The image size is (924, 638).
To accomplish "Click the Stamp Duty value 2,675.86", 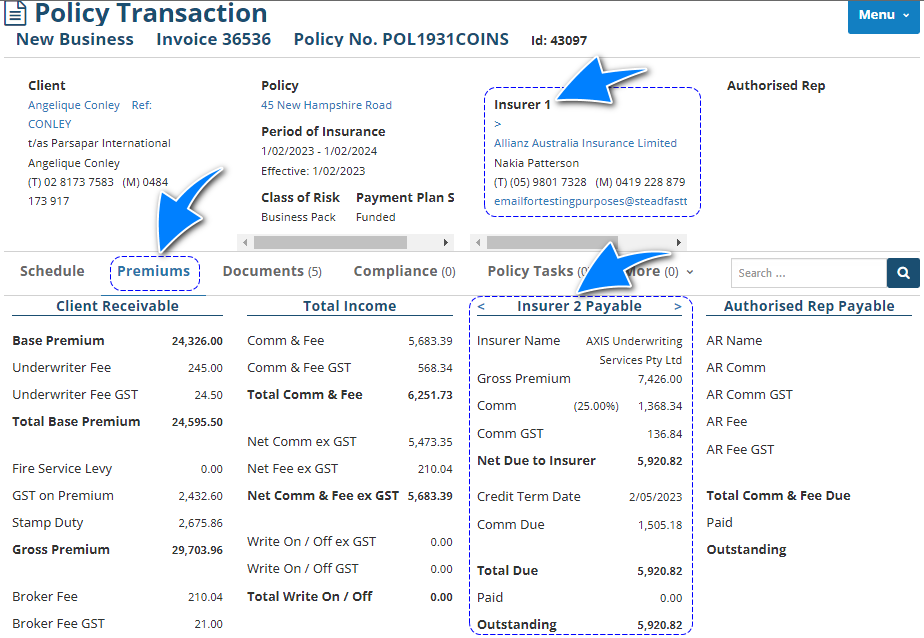I will [200, 523].
